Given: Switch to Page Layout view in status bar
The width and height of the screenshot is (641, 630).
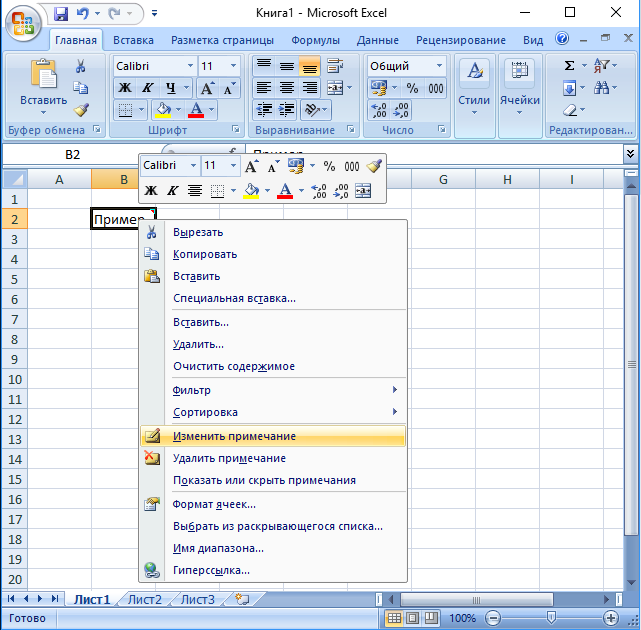Looking at the screenshot, I should click(412, 618).
